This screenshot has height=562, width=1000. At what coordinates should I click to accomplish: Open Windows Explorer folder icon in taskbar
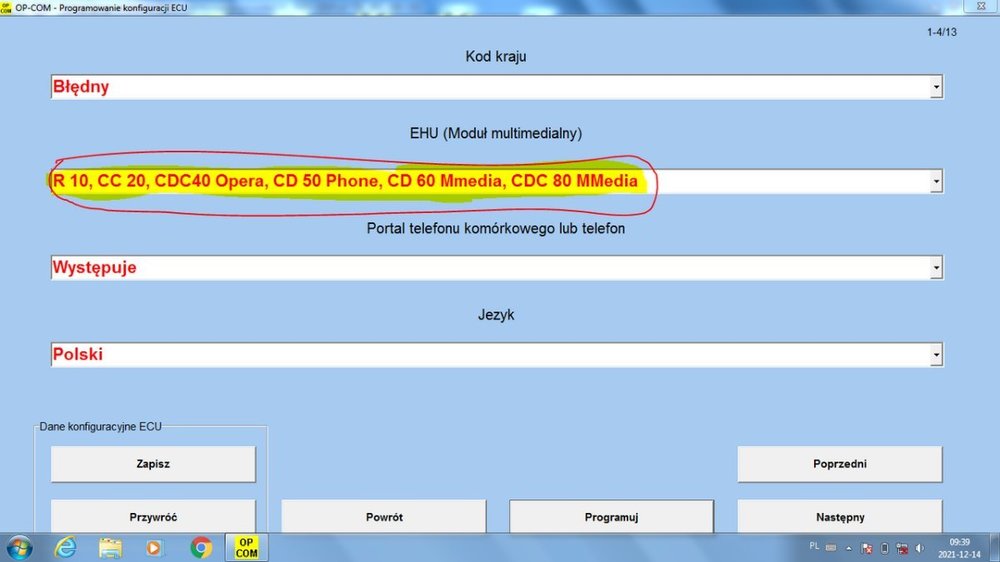pyautogui.click(x=110, y=547)
